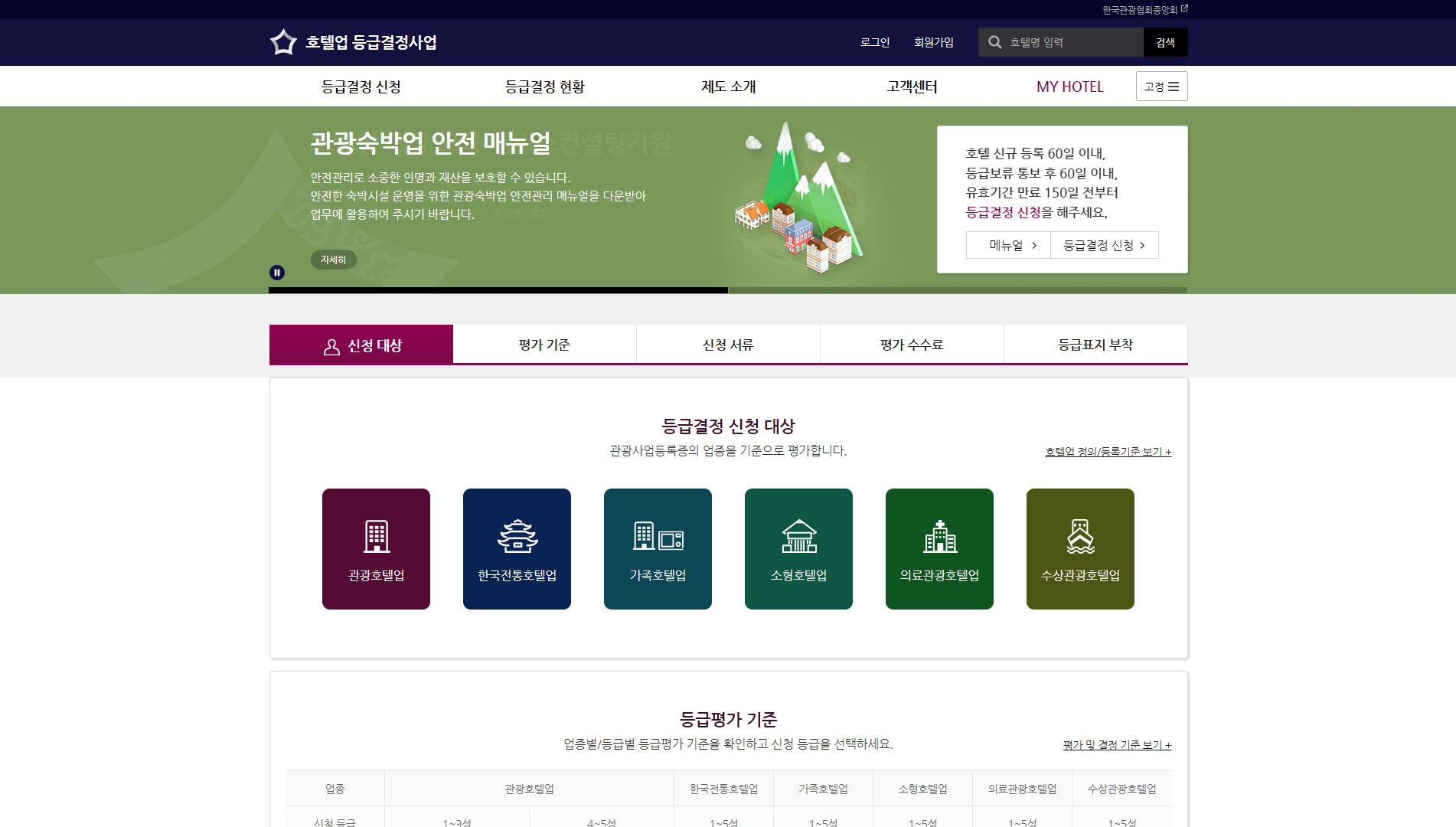This screenshot has width=1456, height=827.
Task: Open the 소형호텔업 house icon tile
Action: (x=798, y=548)
